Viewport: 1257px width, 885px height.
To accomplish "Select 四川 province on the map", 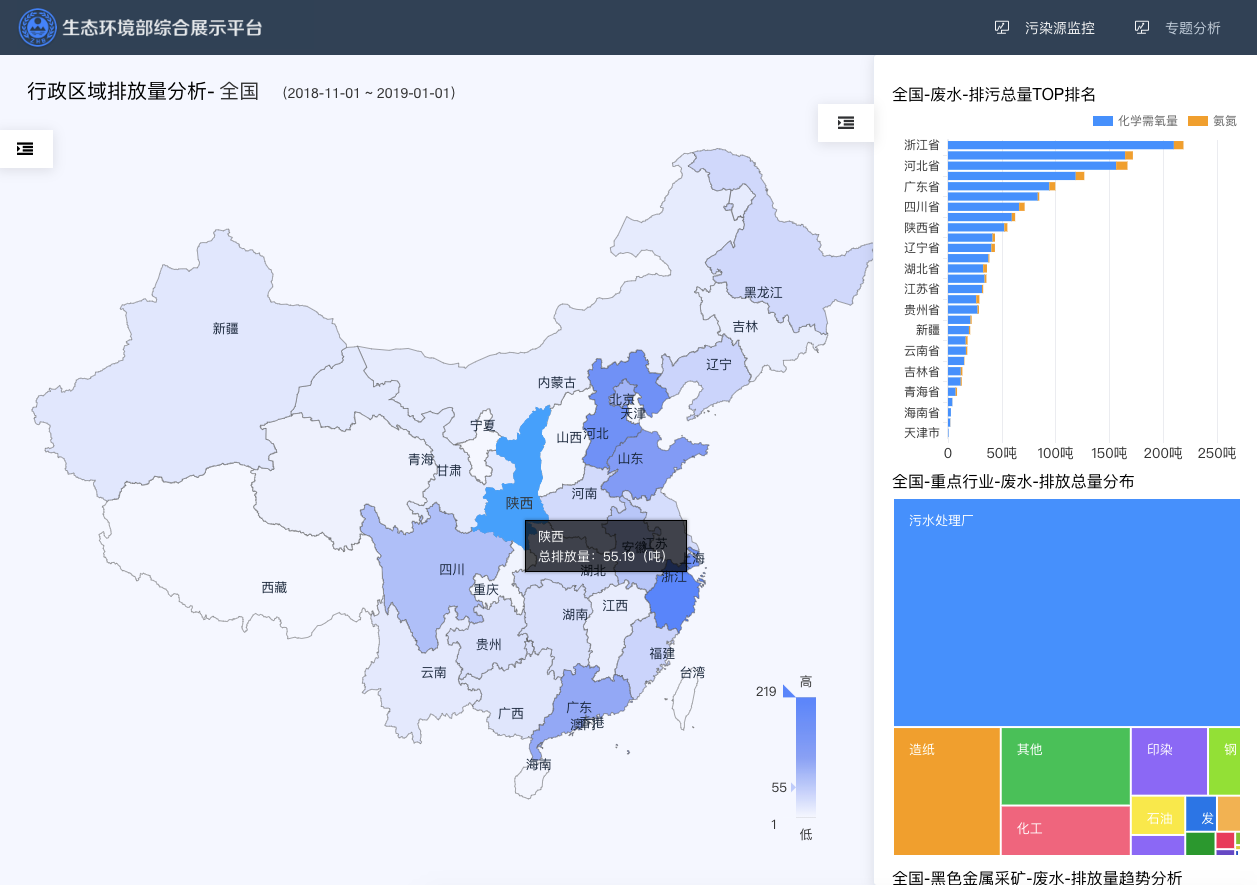I will click(452, 570).
